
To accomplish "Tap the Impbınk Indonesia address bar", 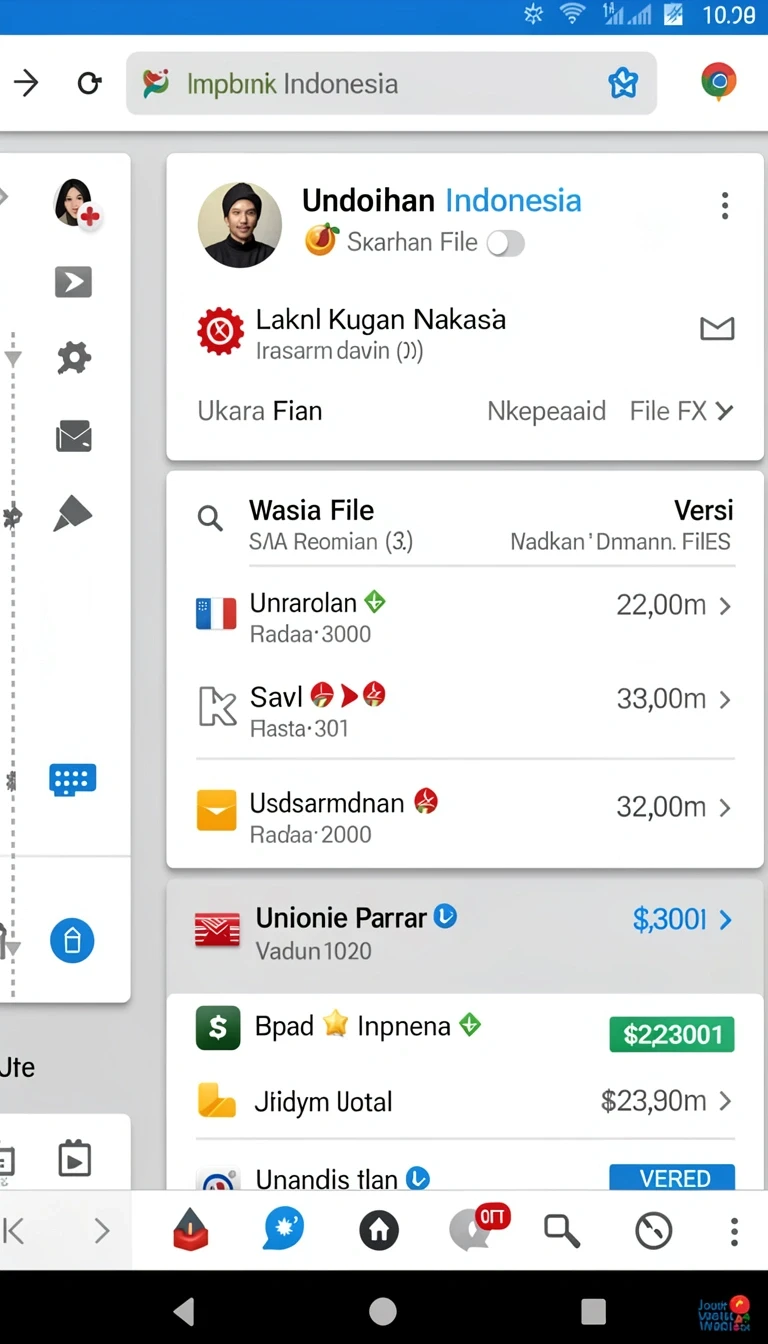I will point(391,84).
